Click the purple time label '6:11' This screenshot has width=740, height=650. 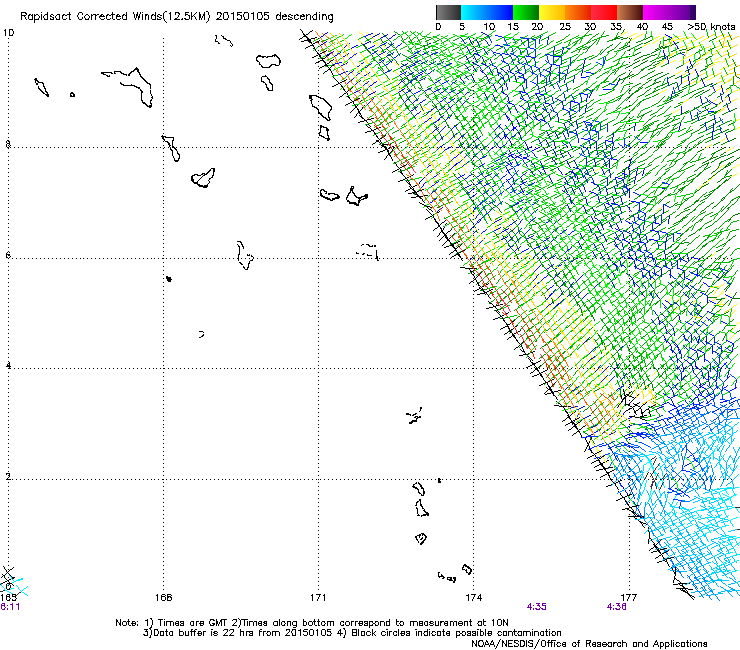[x=10, y=607]
